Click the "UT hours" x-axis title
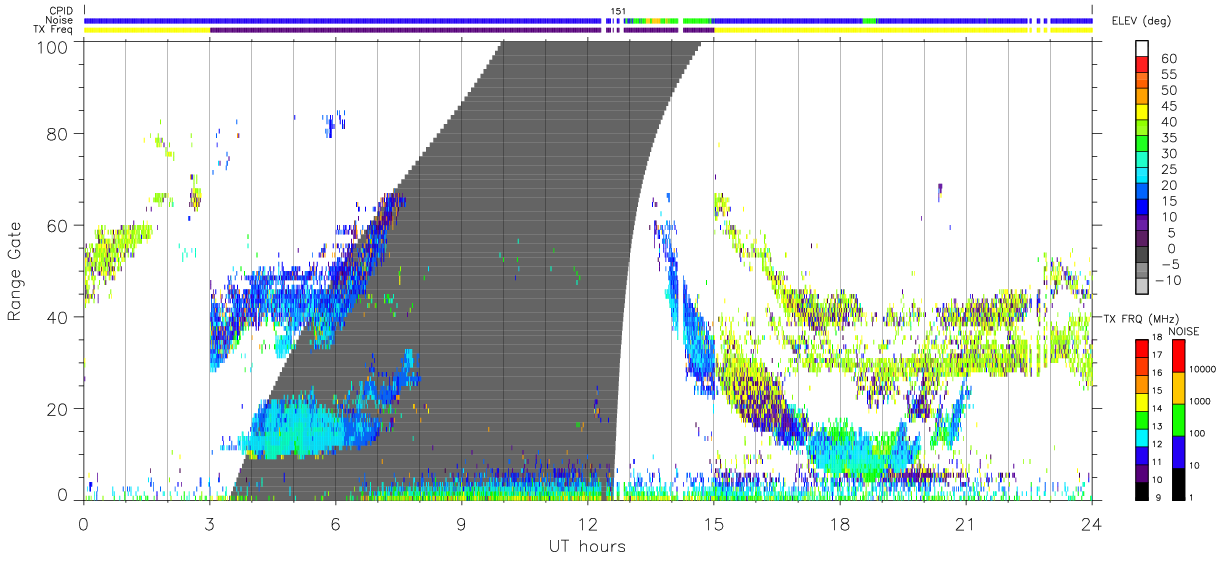1228x567 pixels. point(587,546)
